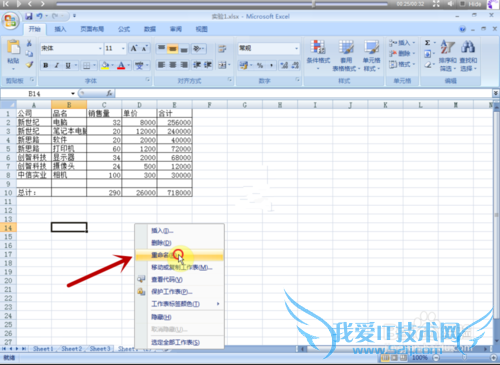
Task: Expand the font size 11 dropdown
Action: click(123, 49)
